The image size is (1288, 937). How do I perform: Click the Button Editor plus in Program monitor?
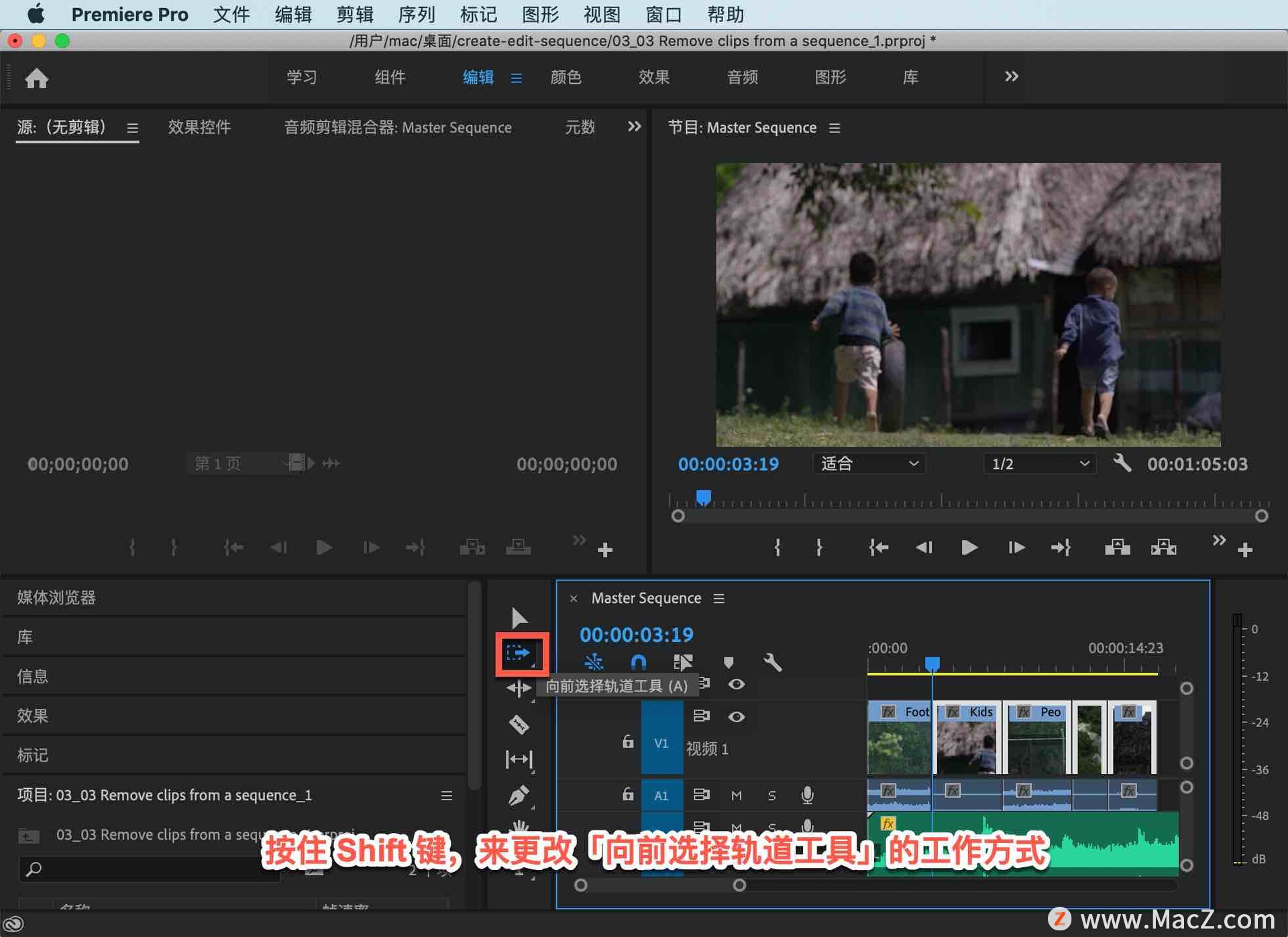(1246, 549)
